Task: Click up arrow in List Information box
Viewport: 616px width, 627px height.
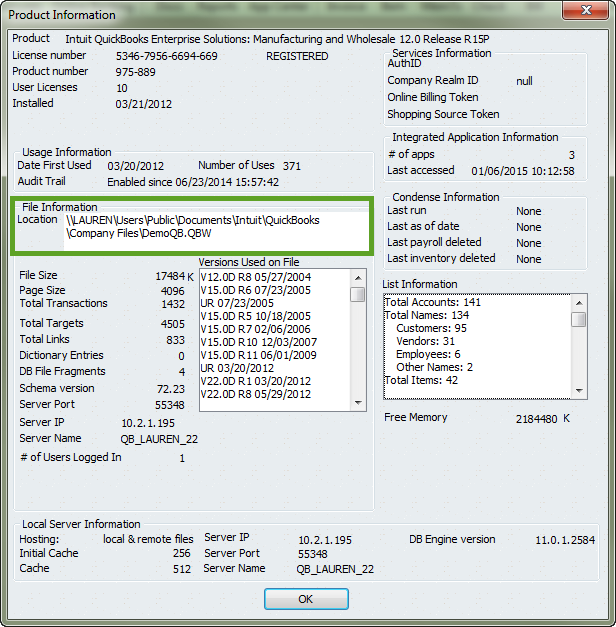Action: pos(579,303)
